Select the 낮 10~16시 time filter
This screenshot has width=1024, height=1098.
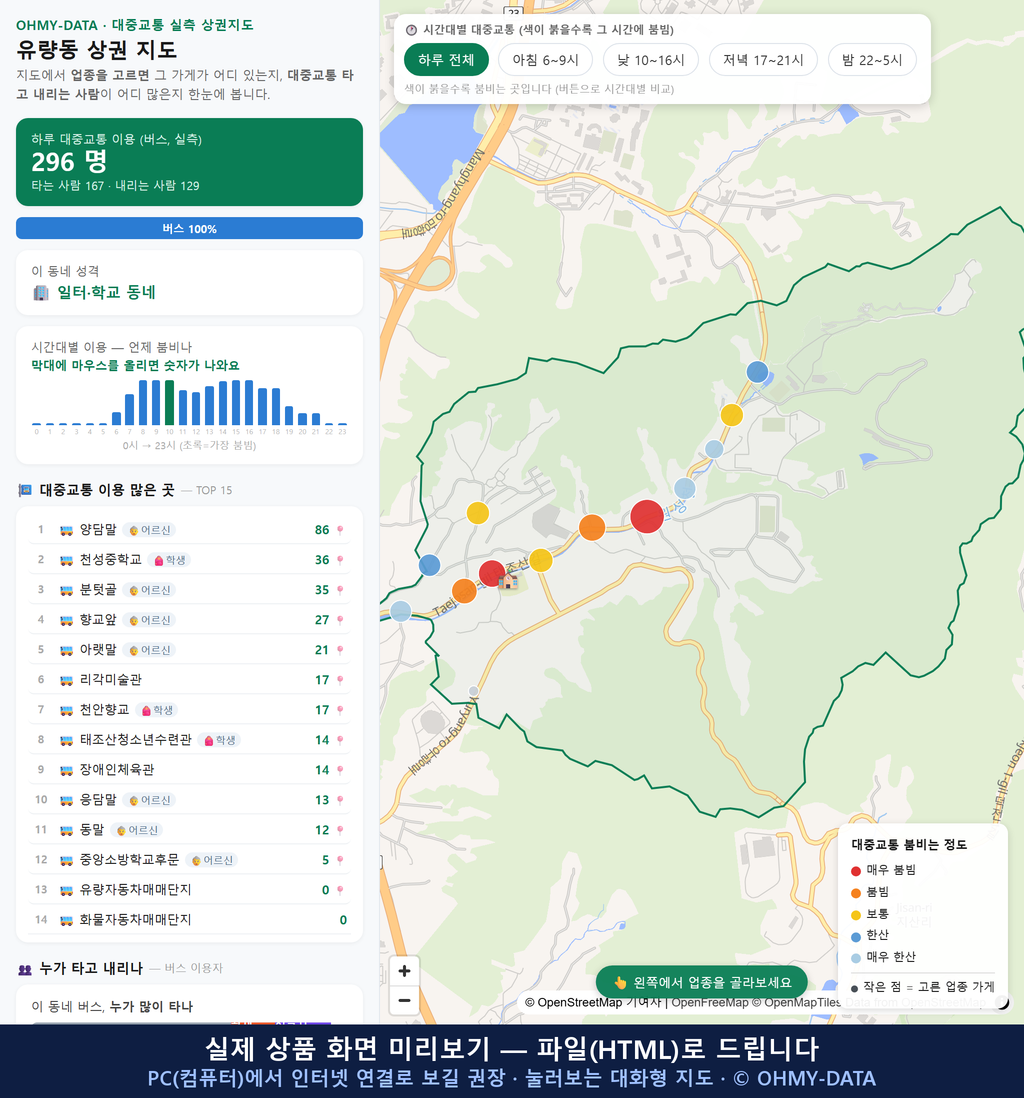point(651,60)
